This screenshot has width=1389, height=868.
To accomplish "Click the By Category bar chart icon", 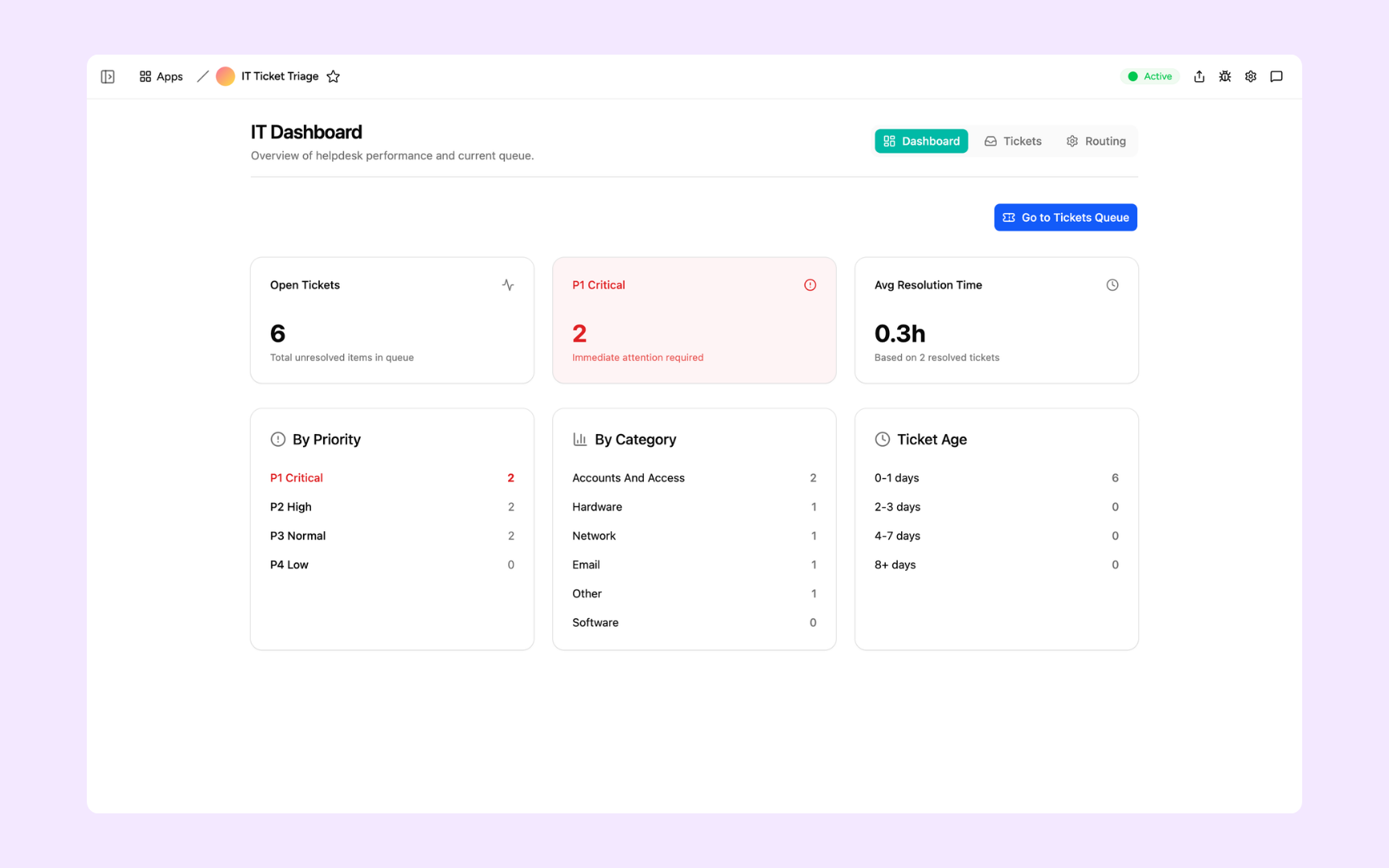I will [580, 440].
